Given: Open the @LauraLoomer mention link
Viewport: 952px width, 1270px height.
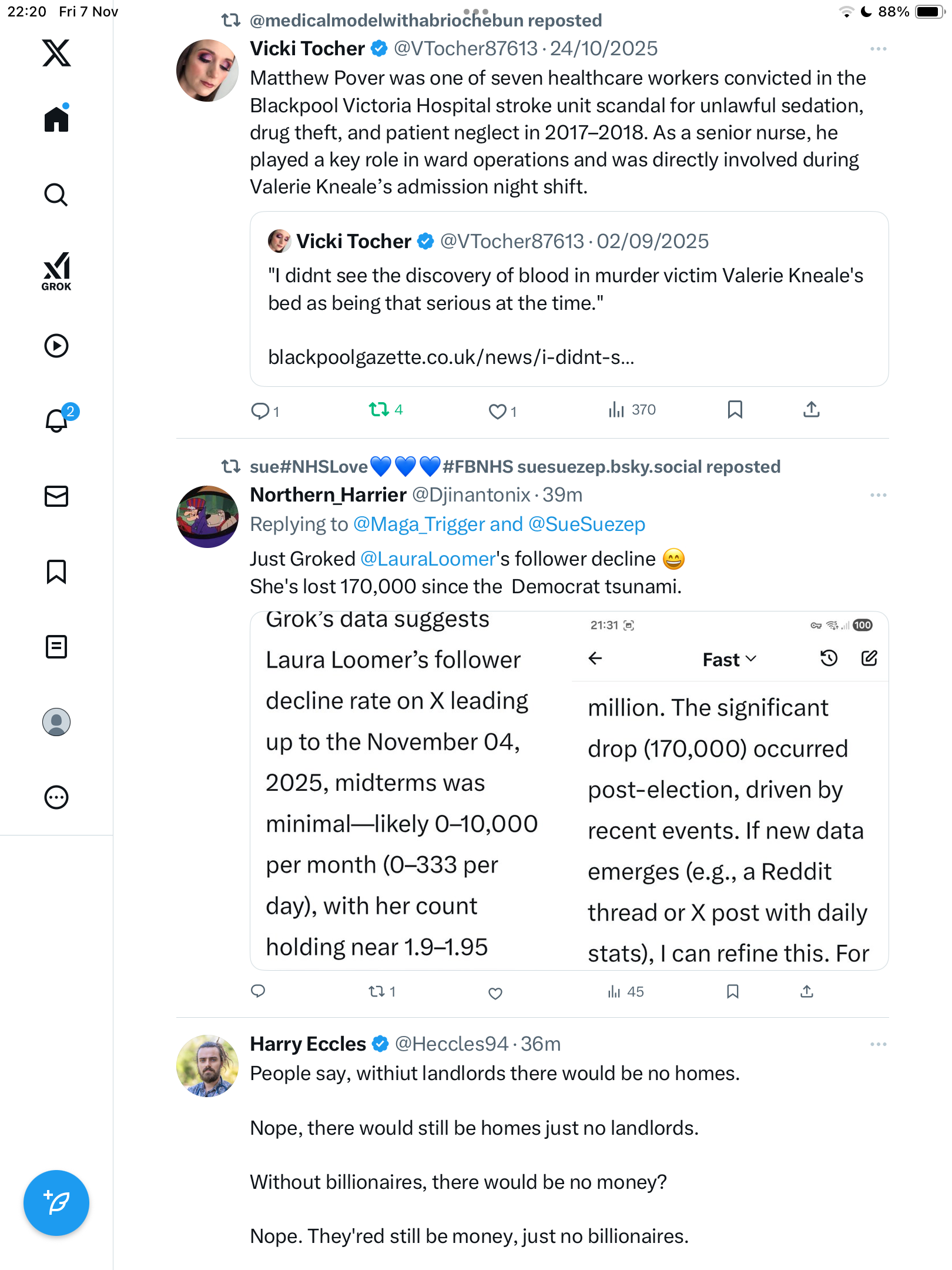Looking at the screenshot, I should pos(428,559).
